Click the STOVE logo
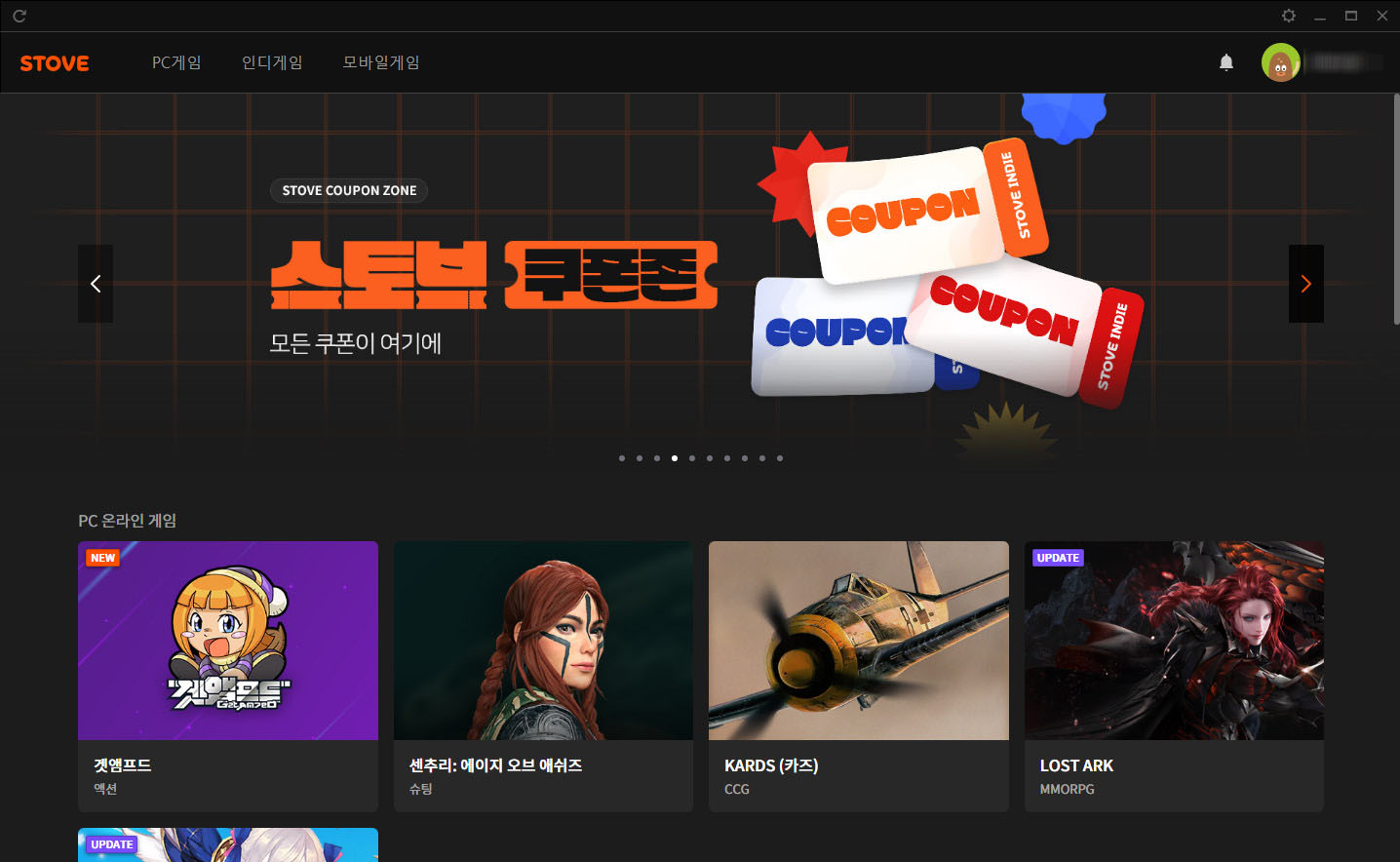Viewport: 1400px width, 862px height. pos(55,63)
